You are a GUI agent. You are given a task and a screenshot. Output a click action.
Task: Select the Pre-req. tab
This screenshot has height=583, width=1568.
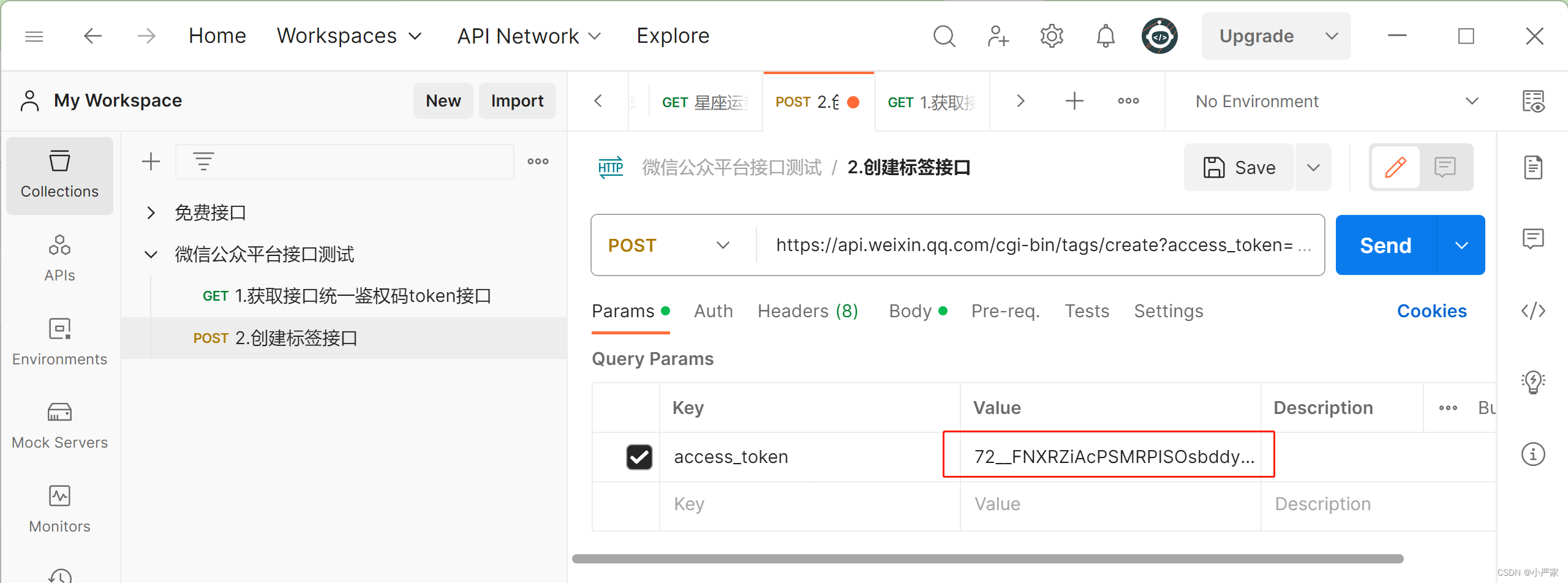(x=1006, y=311)
